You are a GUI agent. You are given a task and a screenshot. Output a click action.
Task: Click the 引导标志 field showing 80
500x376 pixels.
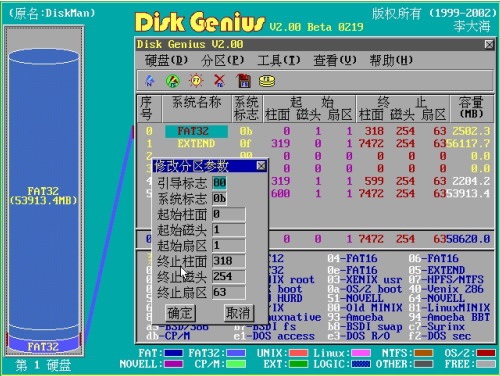[219, 183]
